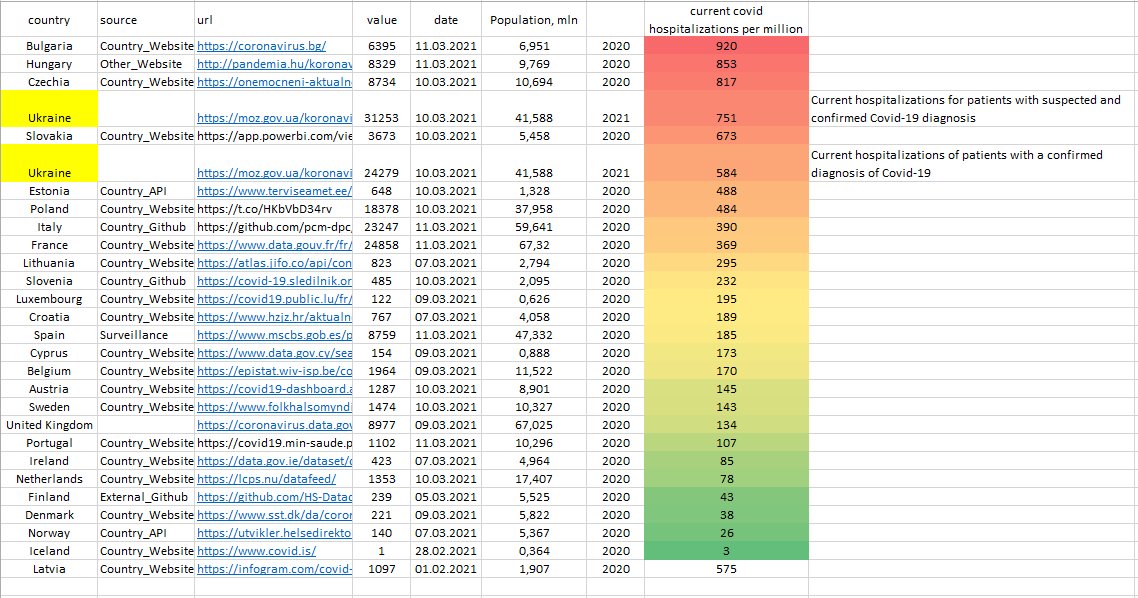1138x598 pixels.
Task: Select the "current covid hospitalizations per million" header
Action: [727, 20]
